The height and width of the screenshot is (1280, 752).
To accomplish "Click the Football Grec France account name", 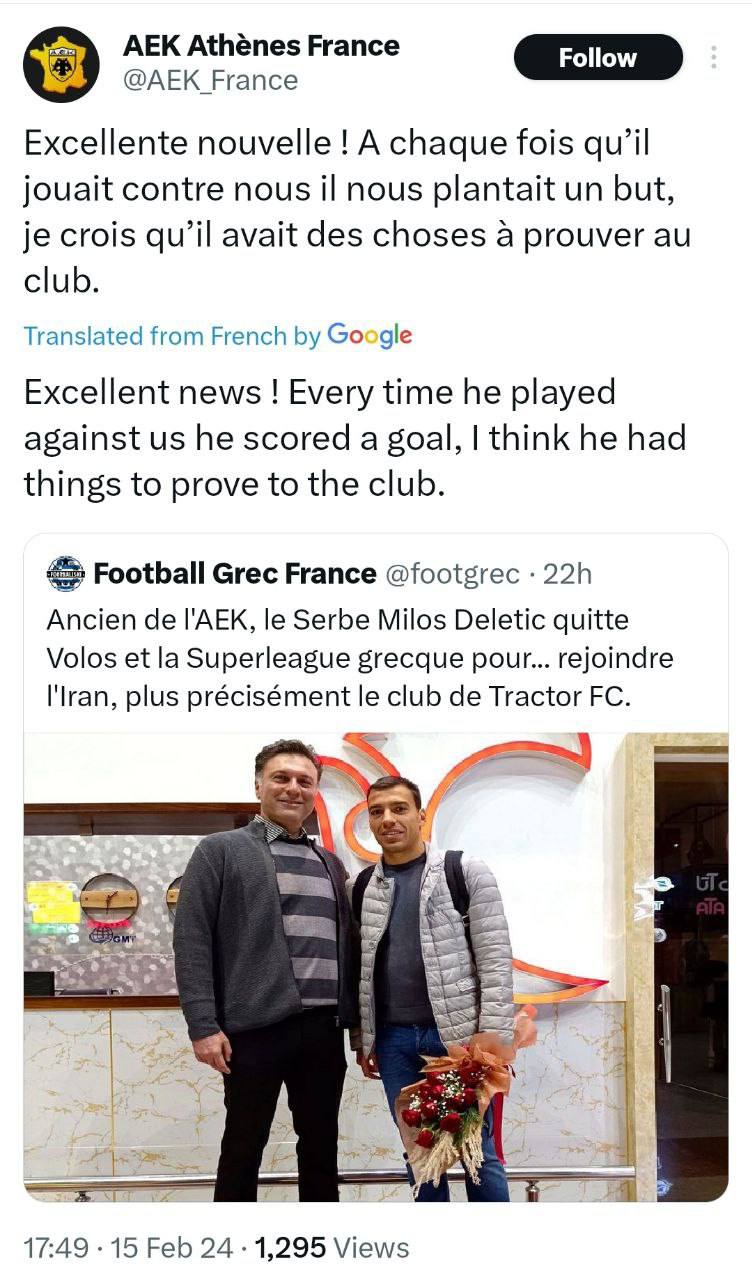I will 234,574.
